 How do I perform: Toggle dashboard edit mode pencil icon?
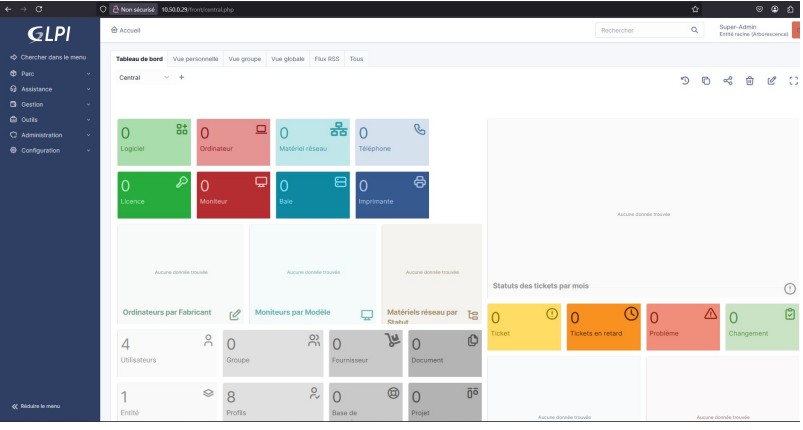point(772,81)
